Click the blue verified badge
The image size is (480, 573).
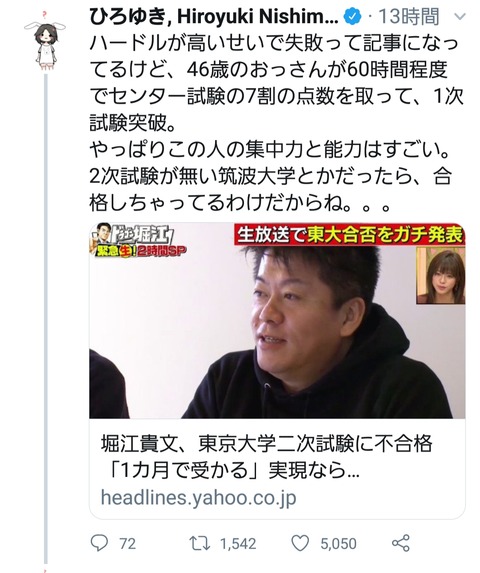pyautogui.click(x=353, y=17)
